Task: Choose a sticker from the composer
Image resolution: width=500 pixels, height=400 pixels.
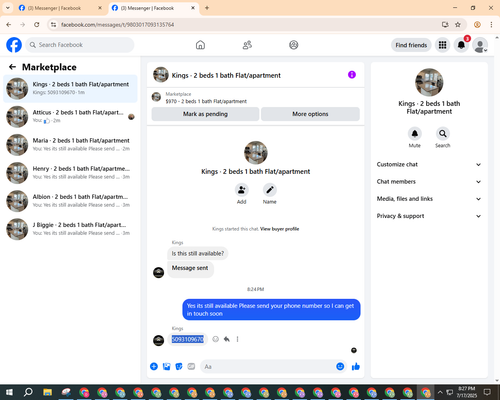Action: (179, 367)
